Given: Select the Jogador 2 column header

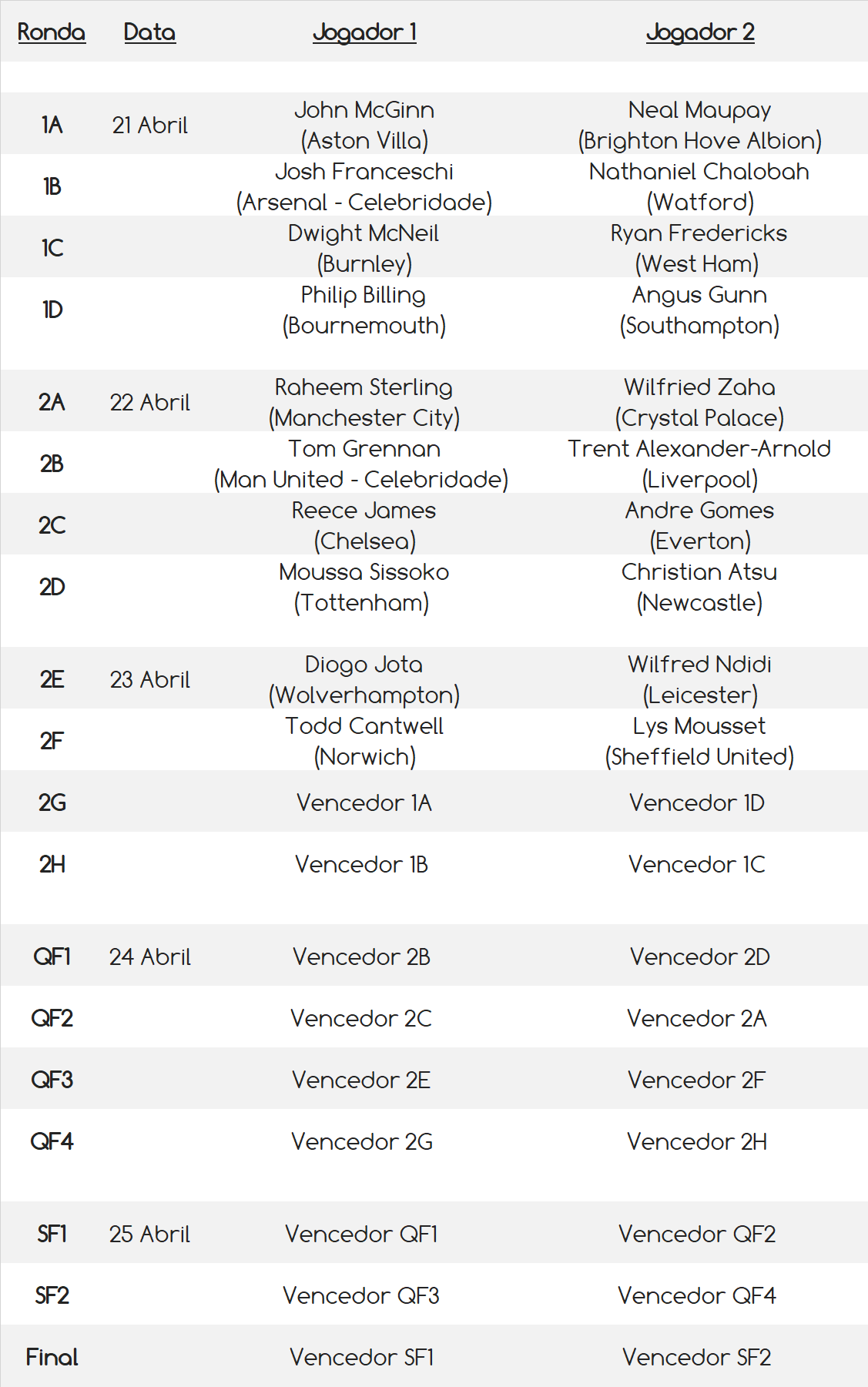Looking at the screenshot, I should 699,32.
